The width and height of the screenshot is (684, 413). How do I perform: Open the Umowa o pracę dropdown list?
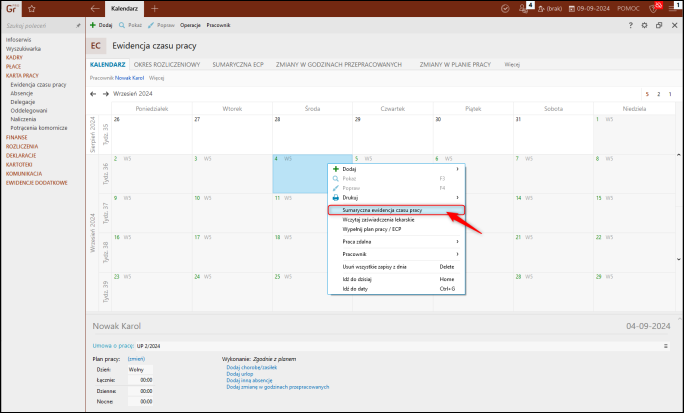[665, 345]
